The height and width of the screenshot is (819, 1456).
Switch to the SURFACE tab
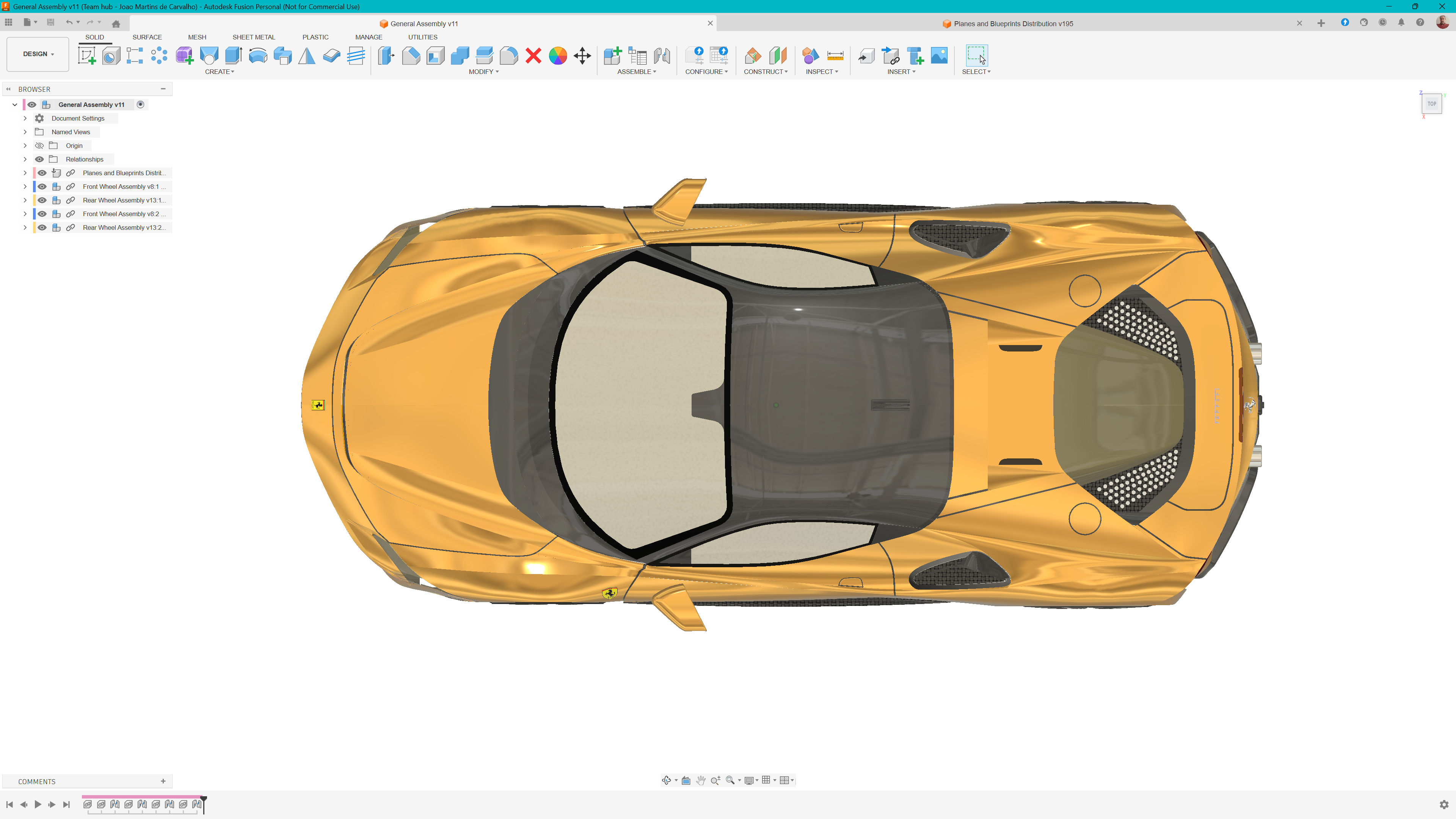click(x=147, y=37)
